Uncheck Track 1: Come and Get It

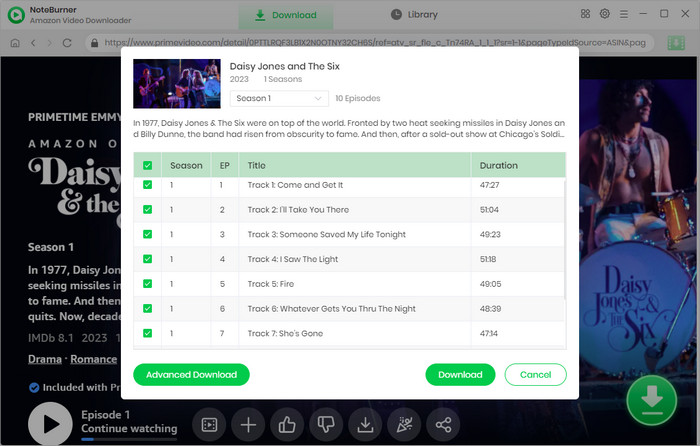point(147,185)
